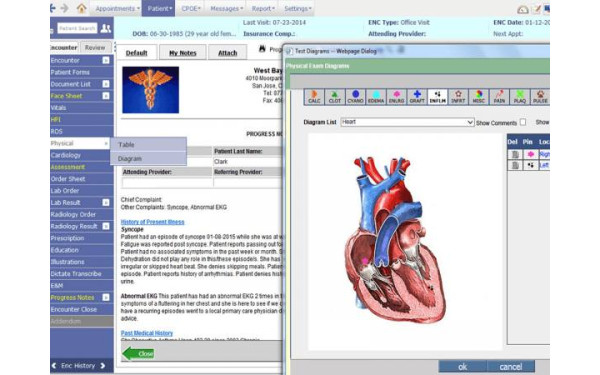
Task: Select the PAIN marker tool
Action: click(x=499, y=97)
